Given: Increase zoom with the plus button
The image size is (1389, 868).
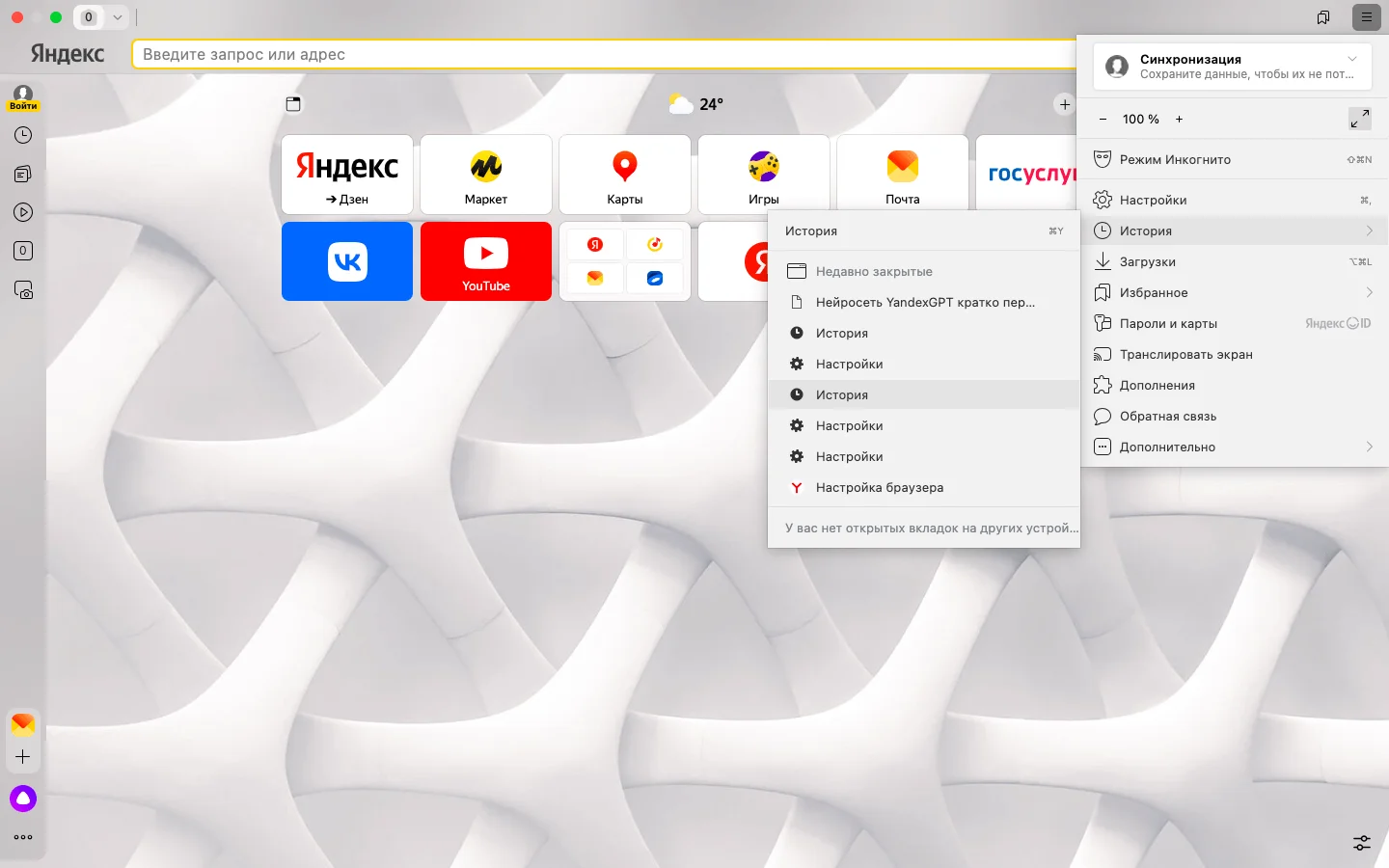Looking at the screenshot, I should click(x=1179, y=120).
